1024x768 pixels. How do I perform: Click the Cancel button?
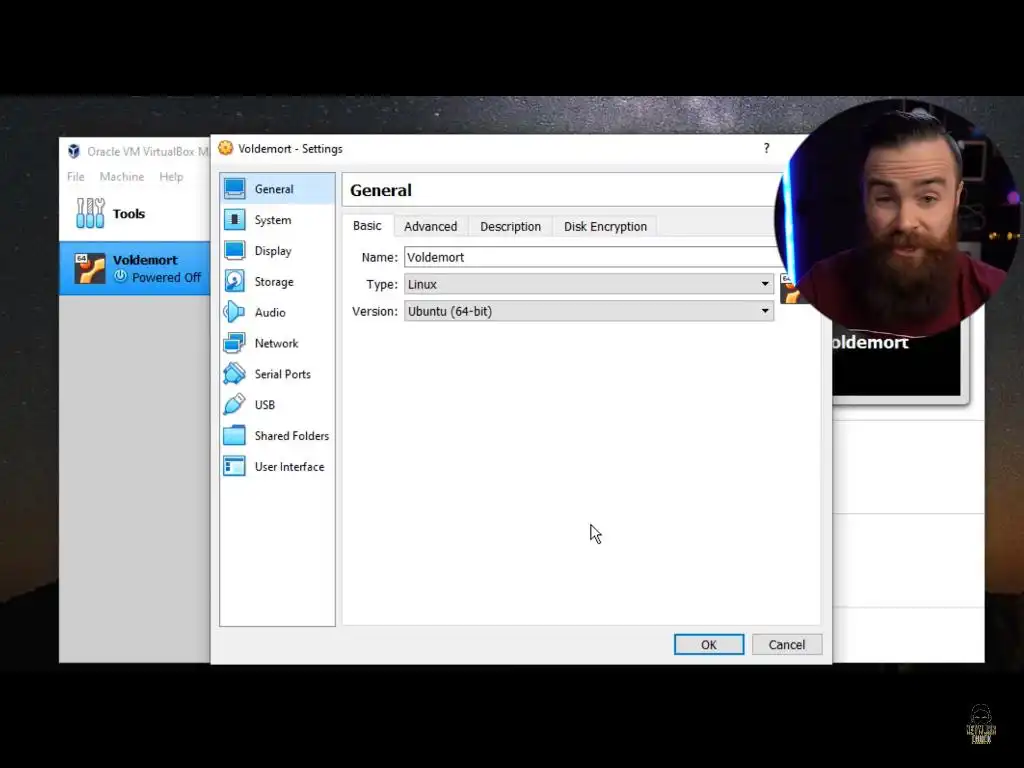click(786, 645)
